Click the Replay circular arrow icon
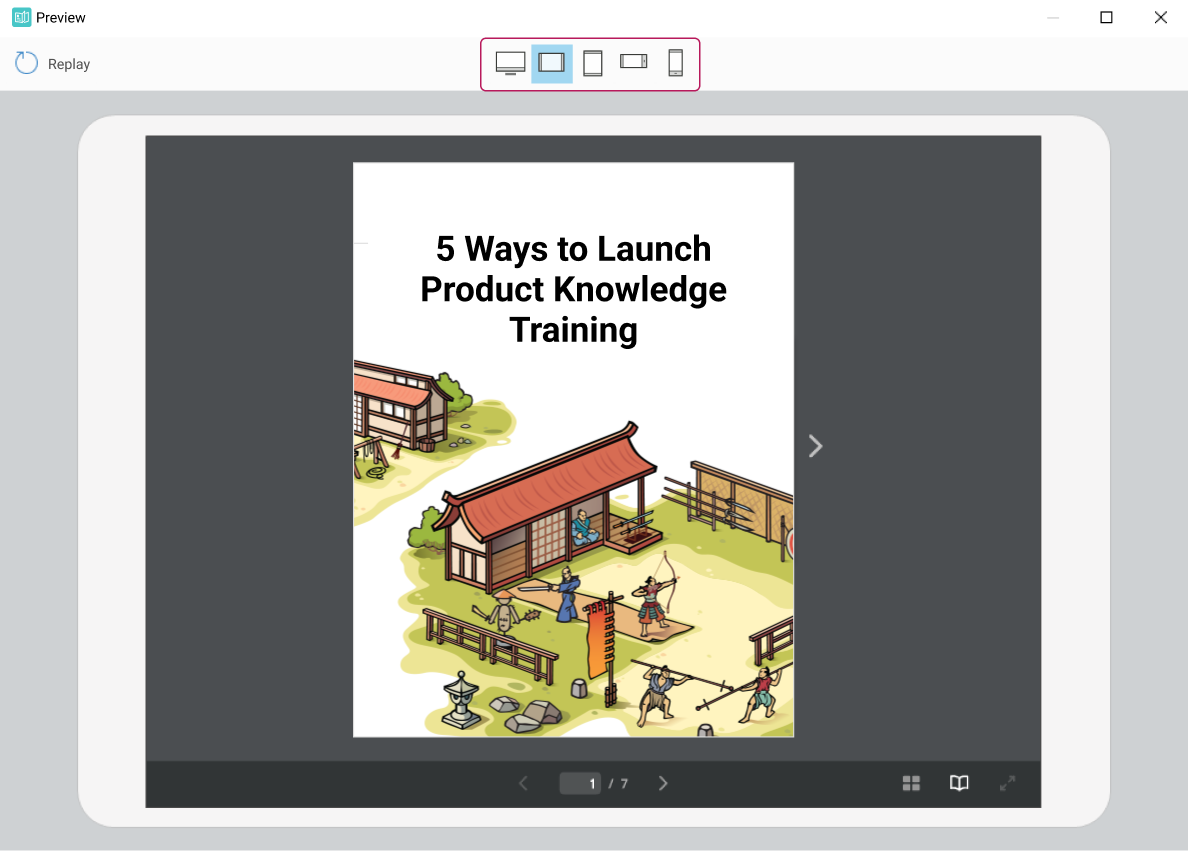 click(25, 63)
